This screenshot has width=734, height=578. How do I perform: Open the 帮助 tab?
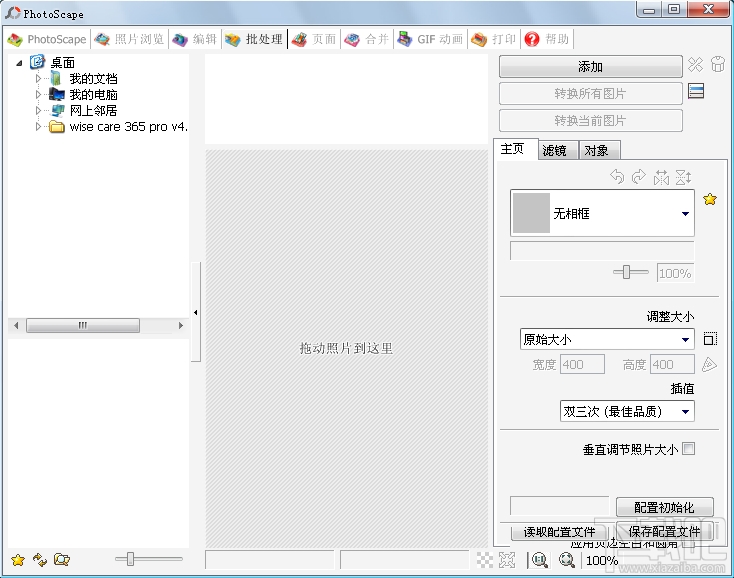pos(547,39)
